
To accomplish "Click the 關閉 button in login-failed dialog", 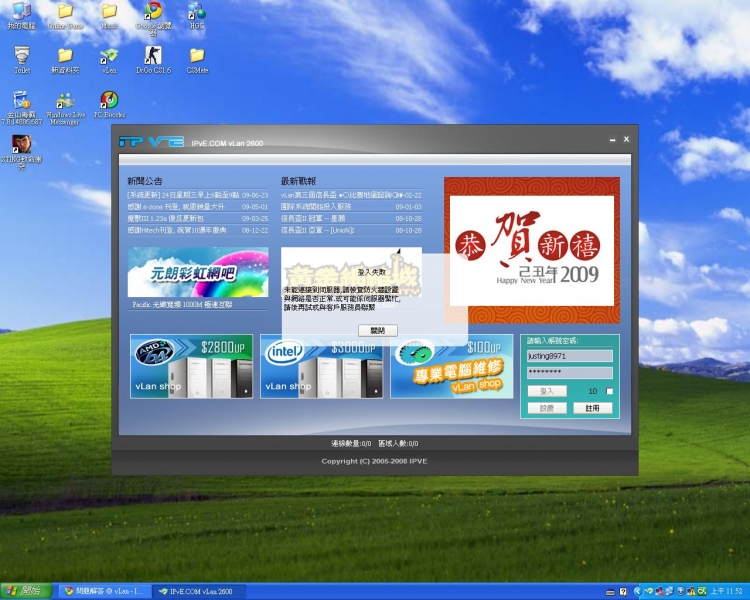I will tap(377, 330).
